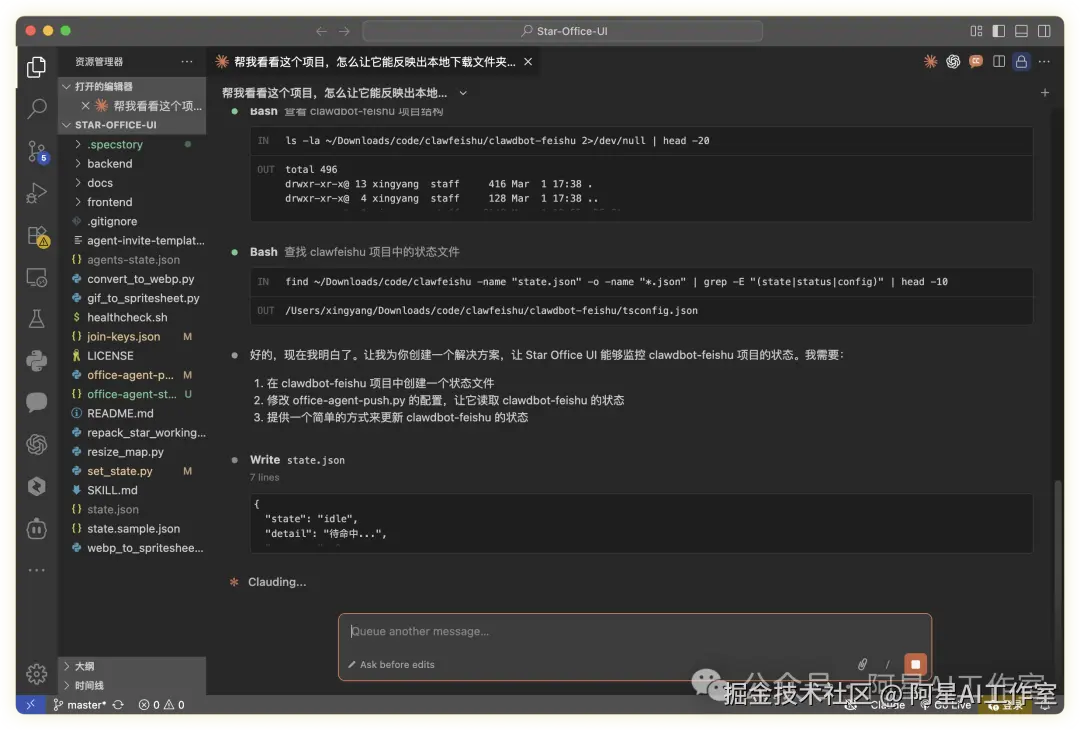Click the slash command button in input box
This screenshot has height=730, width=1080.
[888, 664]
